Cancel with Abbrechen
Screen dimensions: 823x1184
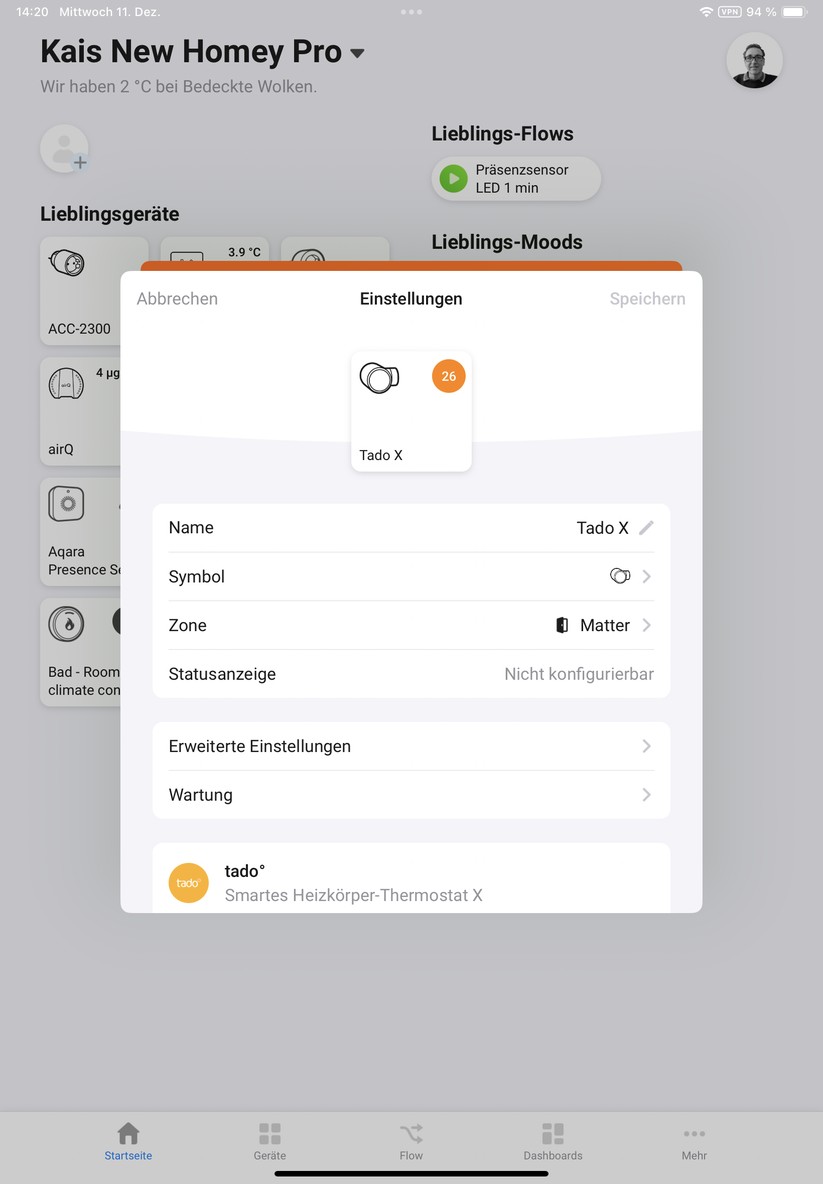point(177,299)
